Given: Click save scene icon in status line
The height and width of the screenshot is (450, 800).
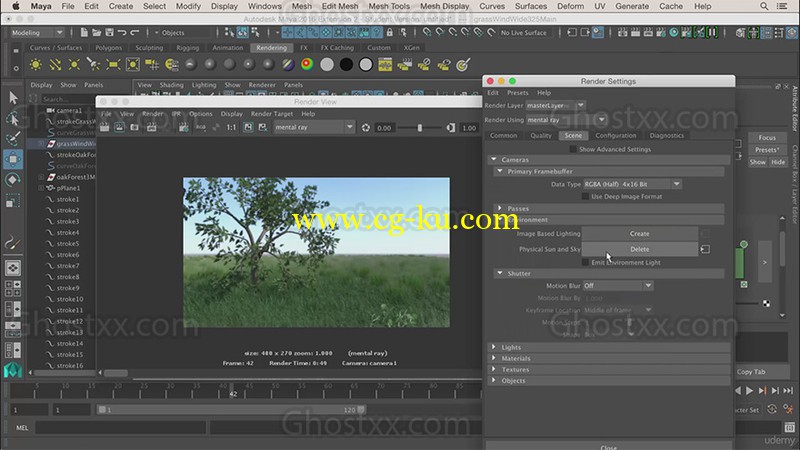Looking at the screenshot, I should coord(109,33).
